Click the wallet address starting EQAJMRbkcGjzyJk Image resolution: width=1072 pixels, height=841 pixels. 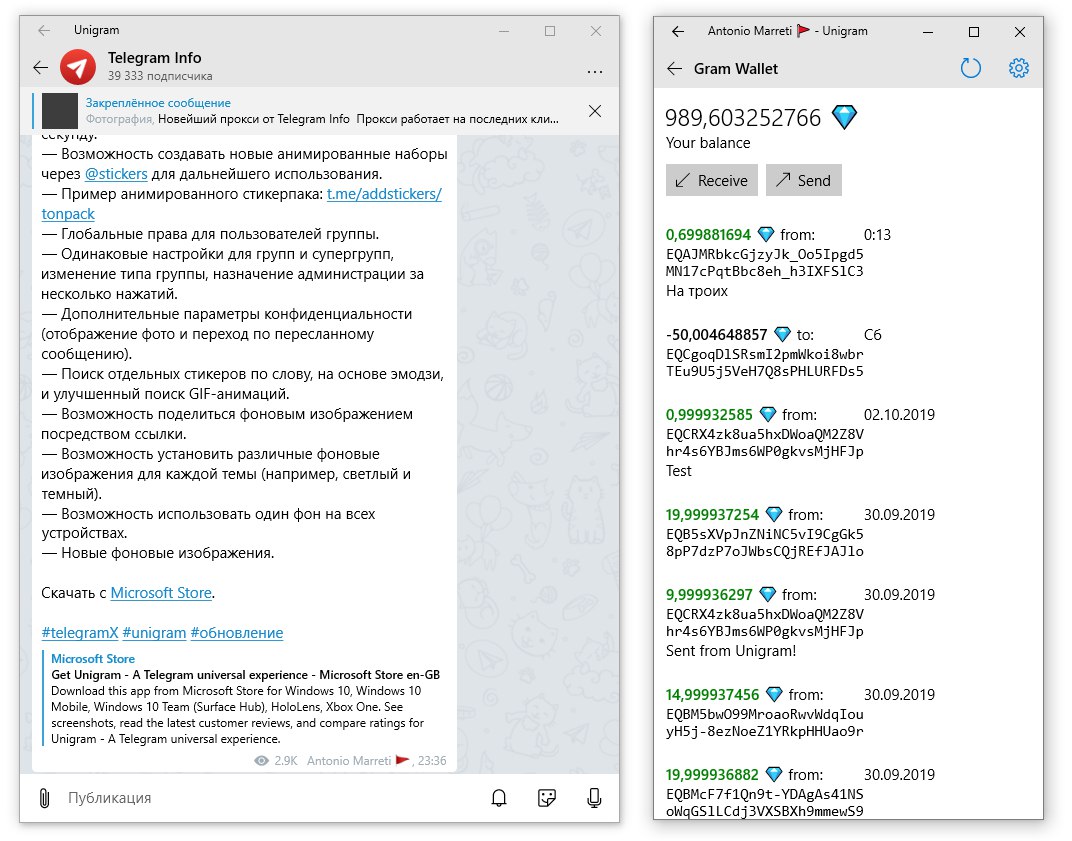(764, 263)
